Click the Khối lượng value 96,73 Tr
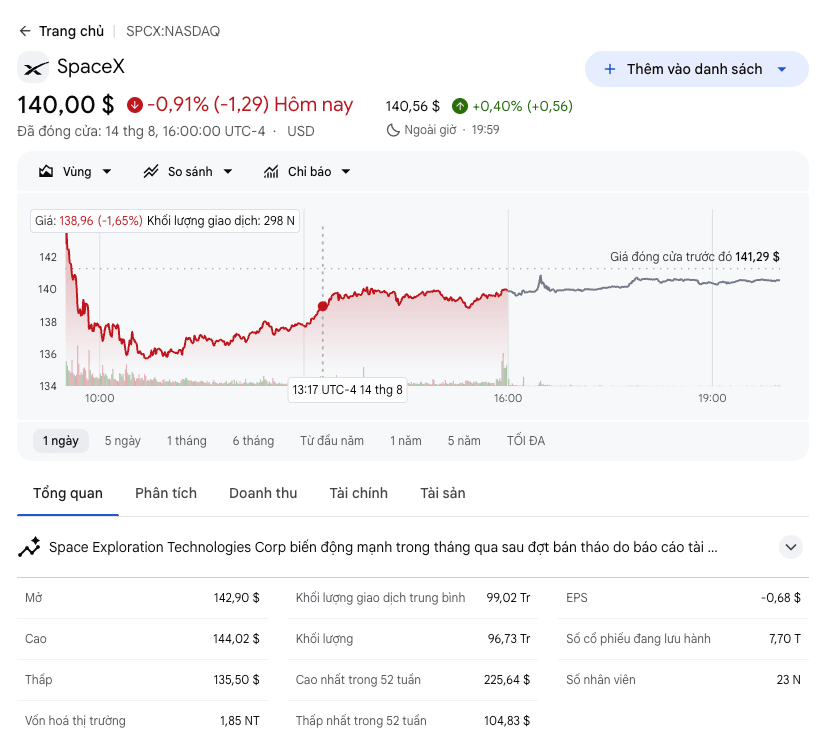Image resolution: width=819 pixels, height=751 pixels. pyautogui.click(x=509, y=639)
